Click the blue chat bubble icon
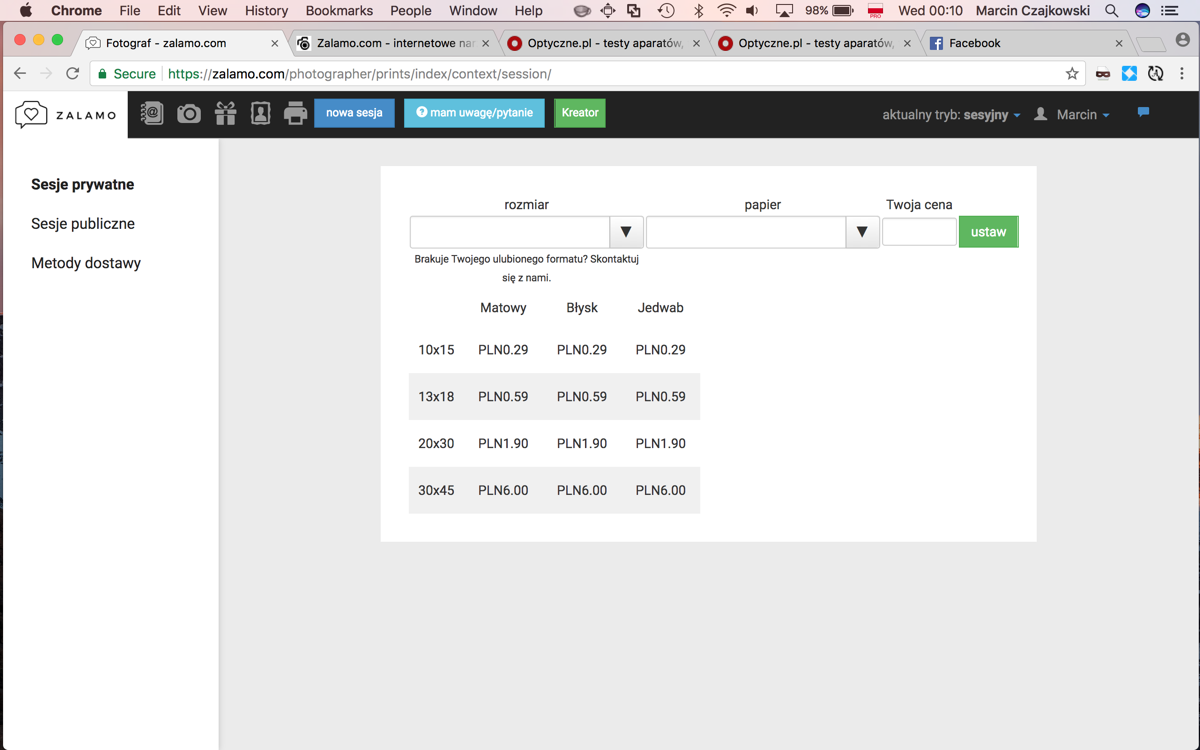 (x=1143, y=112)
